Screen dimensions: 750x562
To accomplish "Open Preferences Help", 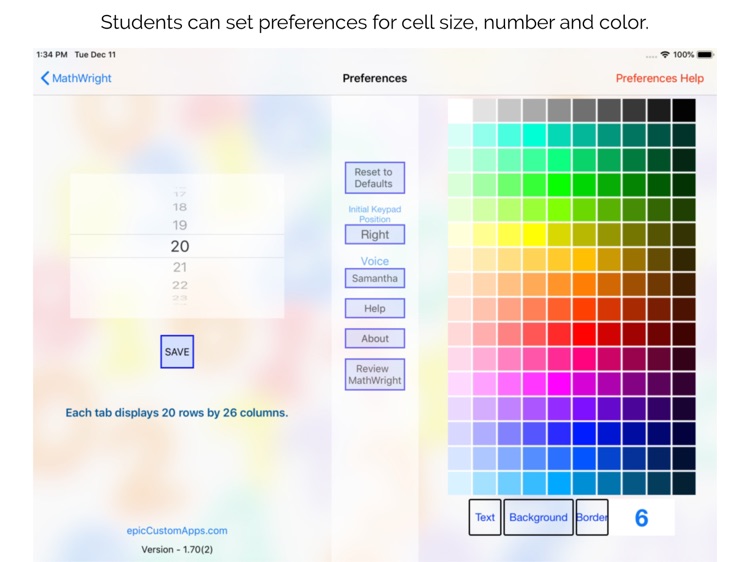I will (x=659, y=78).
